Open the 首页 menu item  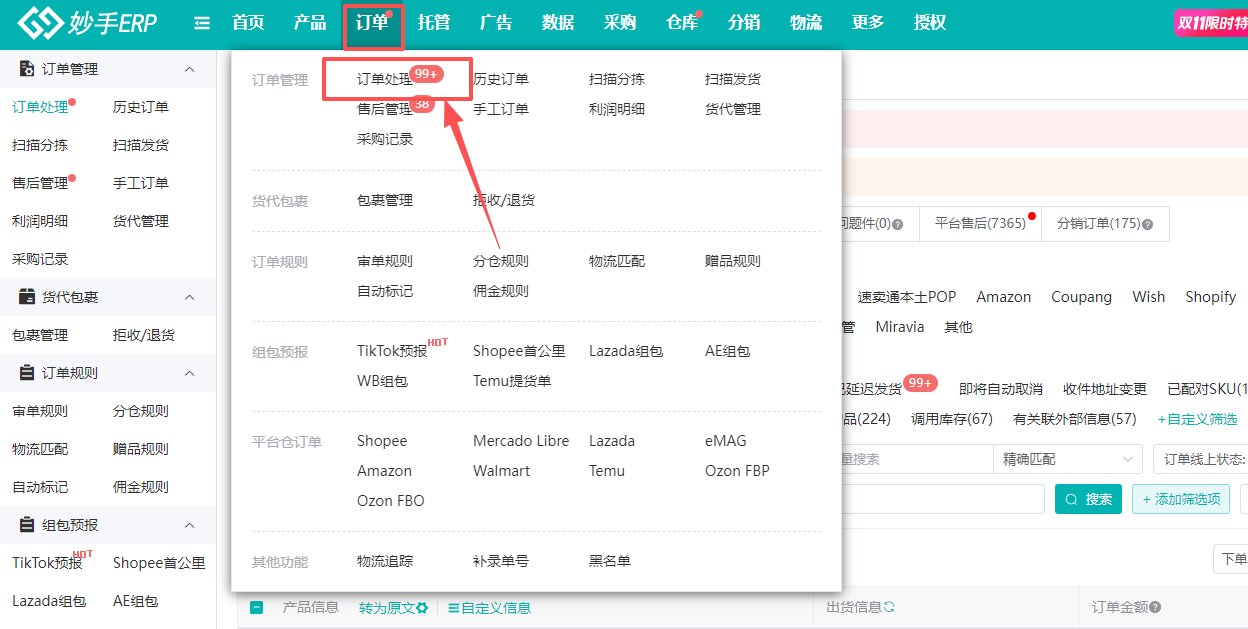(x=248, y=22)
